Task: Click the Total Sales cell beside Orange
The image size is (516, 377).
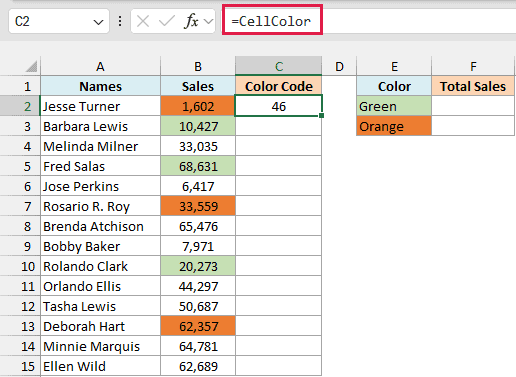Action: [473, 126]
